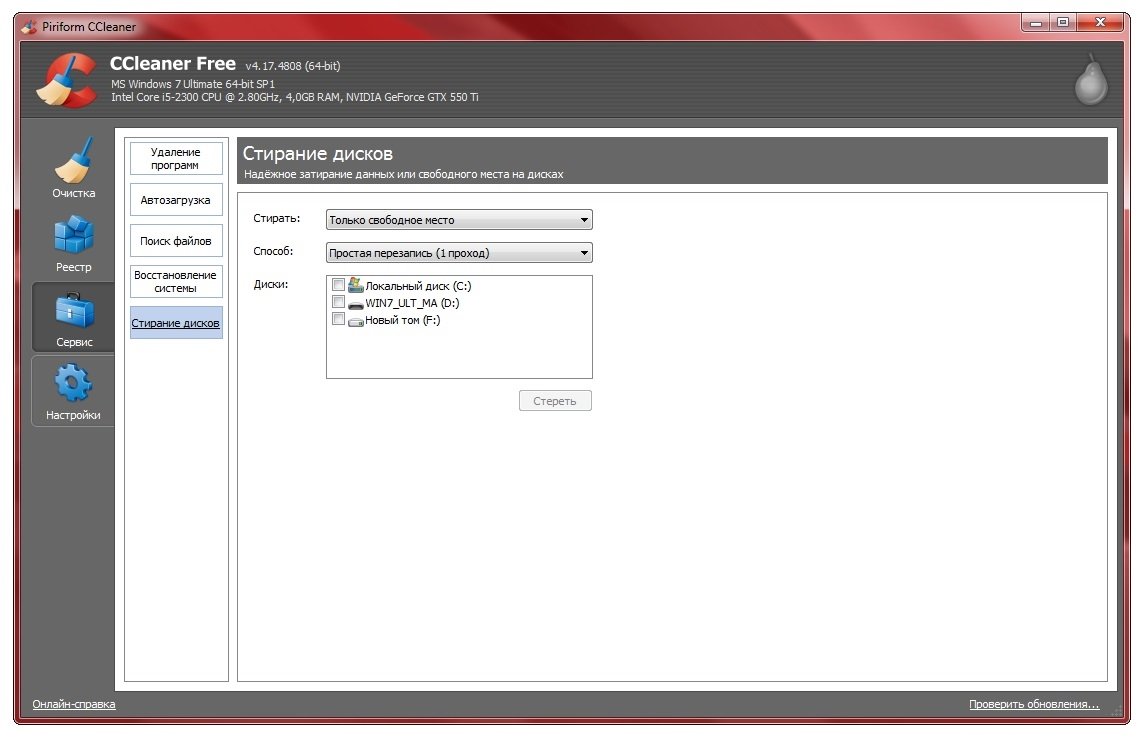Image resolution: width=1148 pixels, height=744 pixels.
Task: Select Новый том (F:) label
Action: pos(403,320)
